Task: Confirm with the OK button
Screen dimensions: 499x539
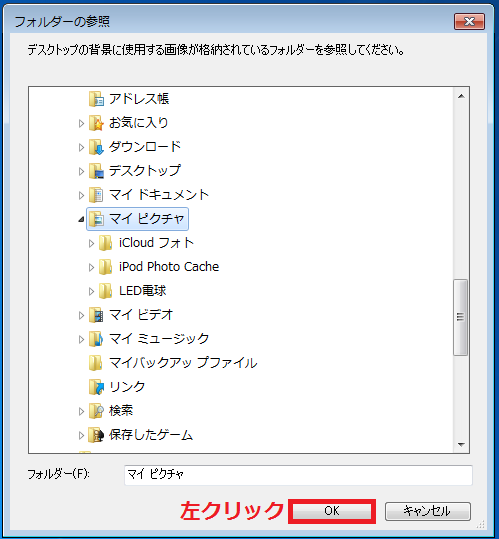Action: (332, 511)
